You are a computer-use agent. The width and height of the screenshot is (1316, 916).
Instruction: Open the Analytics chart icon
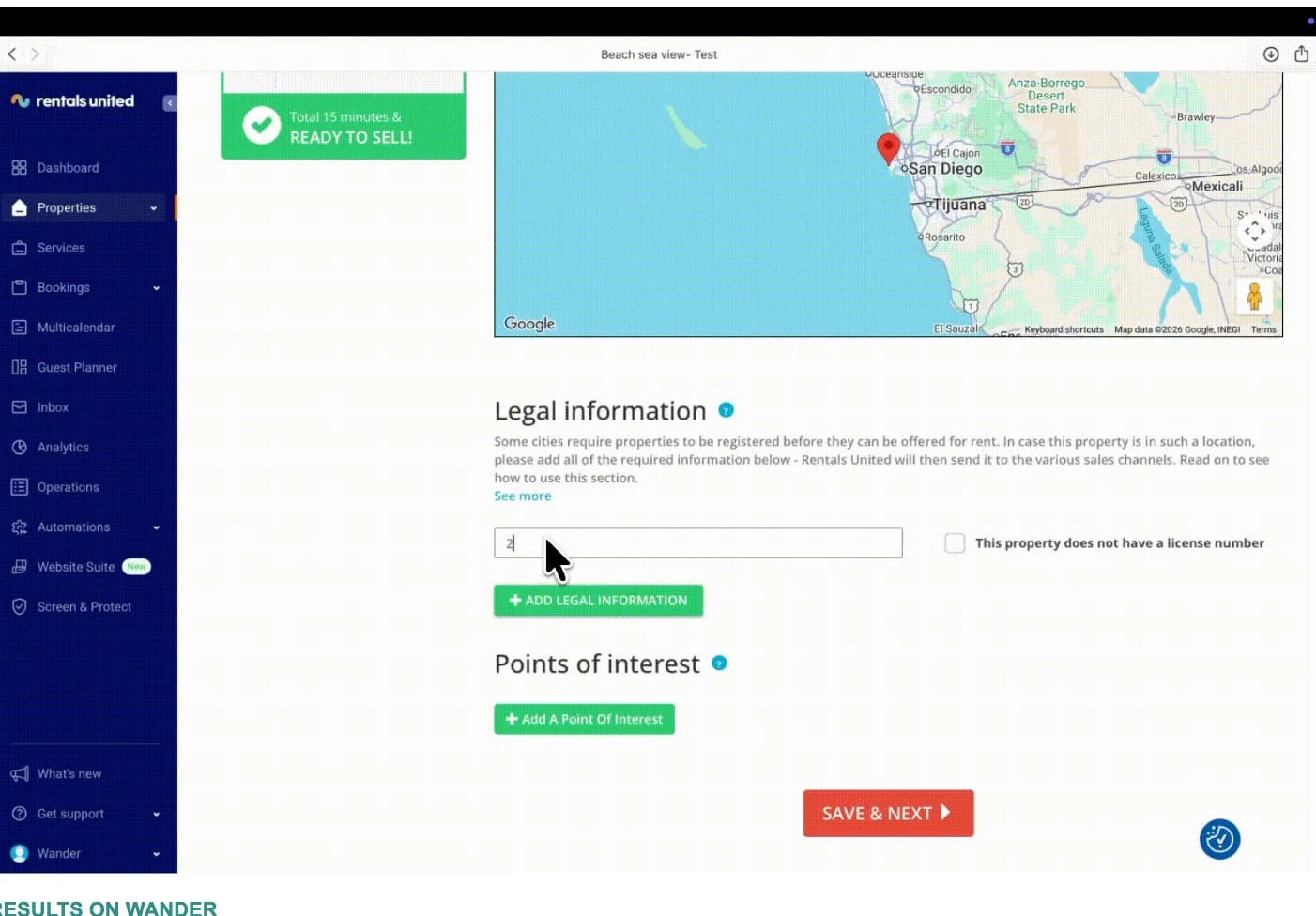(19, 448)
